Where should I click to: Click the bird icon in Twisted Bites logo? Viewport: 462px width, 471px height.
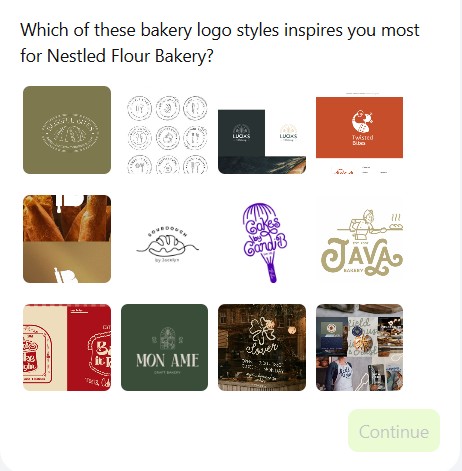point(362,121)
